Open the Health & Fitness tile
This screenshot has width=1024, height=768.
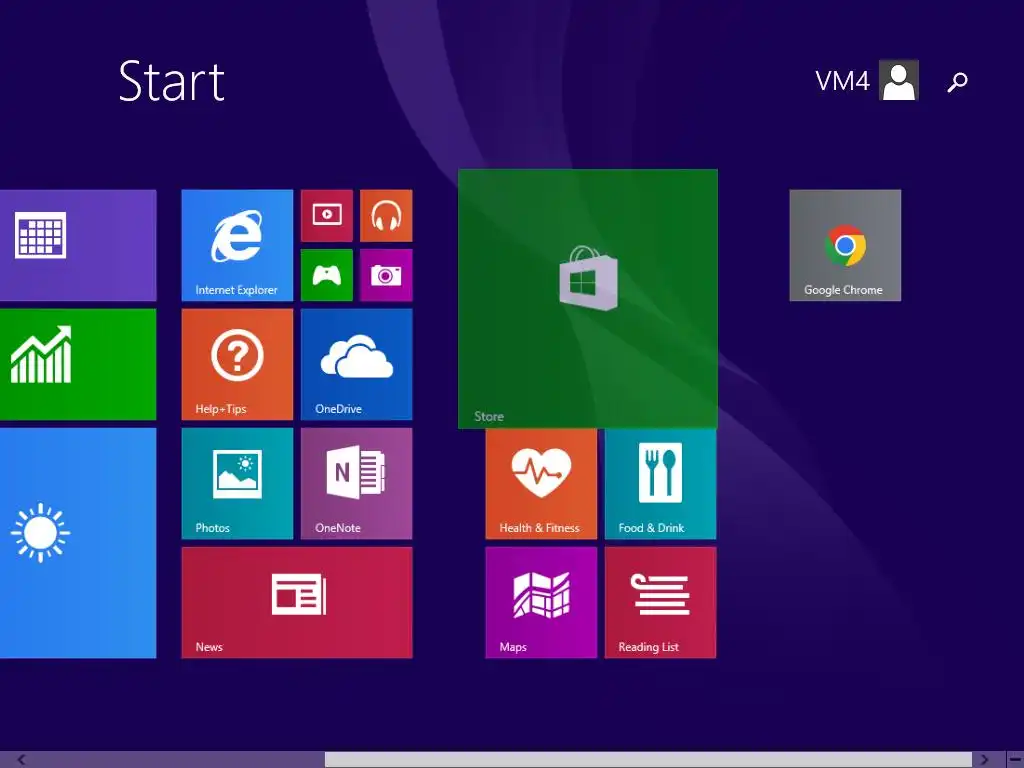tap(541, 484)
